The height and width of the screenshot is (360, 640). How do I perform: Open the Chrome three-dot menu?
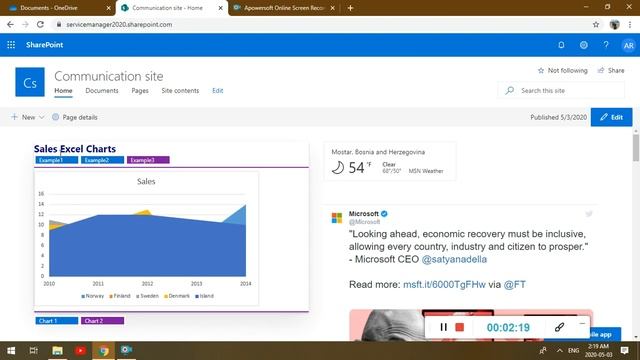tap(630, 24)
